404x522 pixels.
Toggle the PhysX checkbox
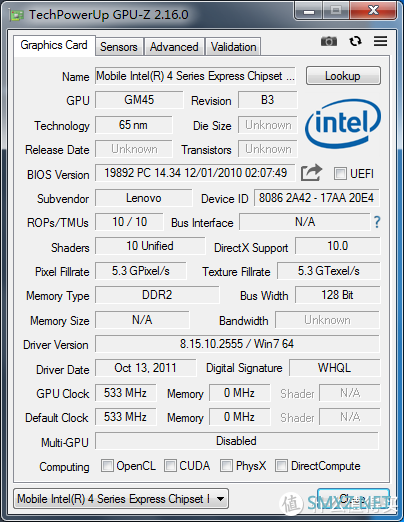tap(226, 466)
